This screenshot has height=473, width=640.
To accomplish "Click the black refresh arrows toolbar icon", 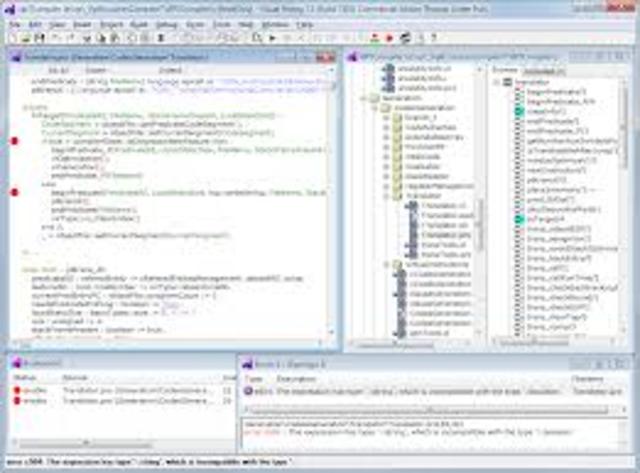I will [x=405, y=38].
